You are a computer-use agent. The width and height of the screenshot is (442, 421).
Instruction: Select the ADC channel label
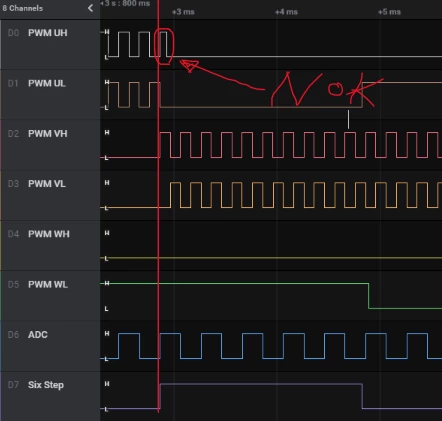click(x=38, y=335)
